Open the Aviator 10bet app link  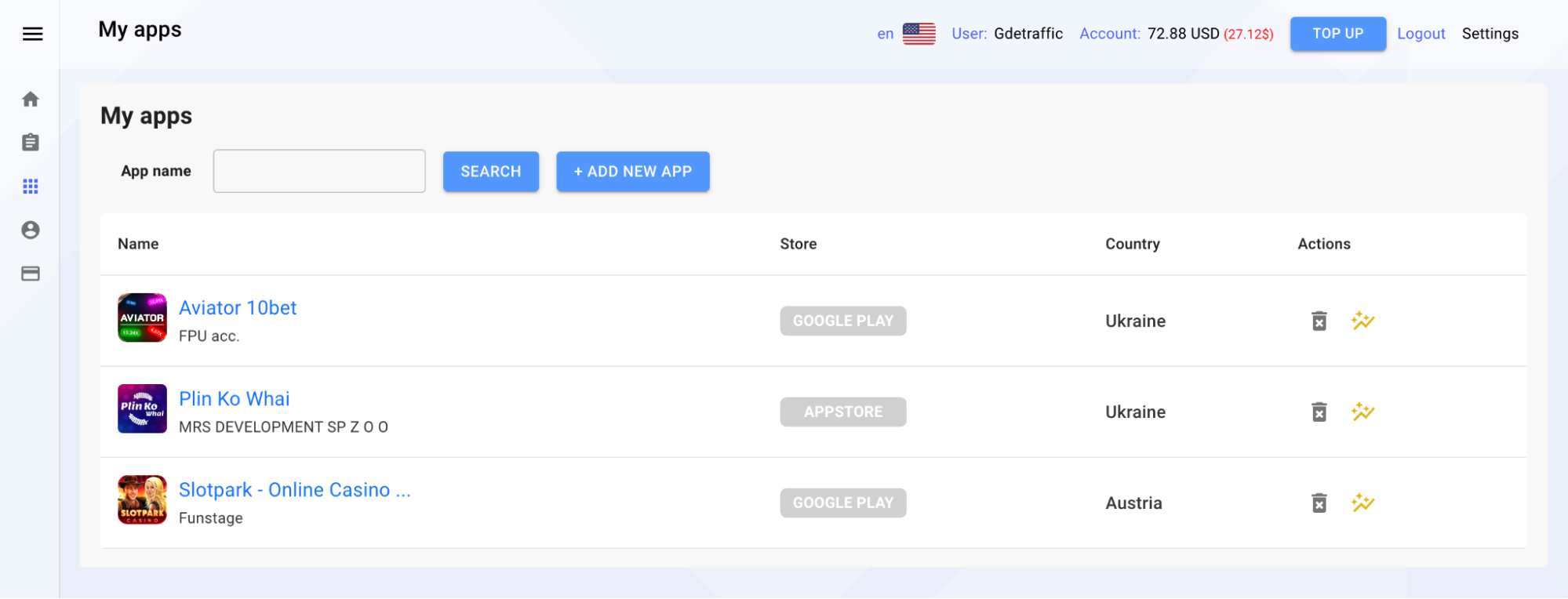238,307
